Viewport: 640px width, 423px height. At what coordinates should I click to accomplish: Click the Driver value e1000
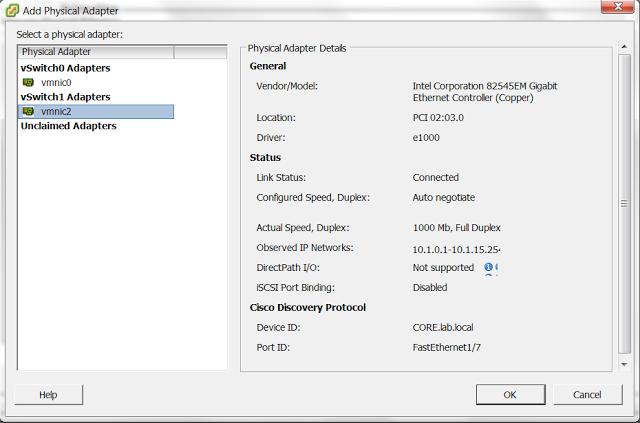coord(426,138)
